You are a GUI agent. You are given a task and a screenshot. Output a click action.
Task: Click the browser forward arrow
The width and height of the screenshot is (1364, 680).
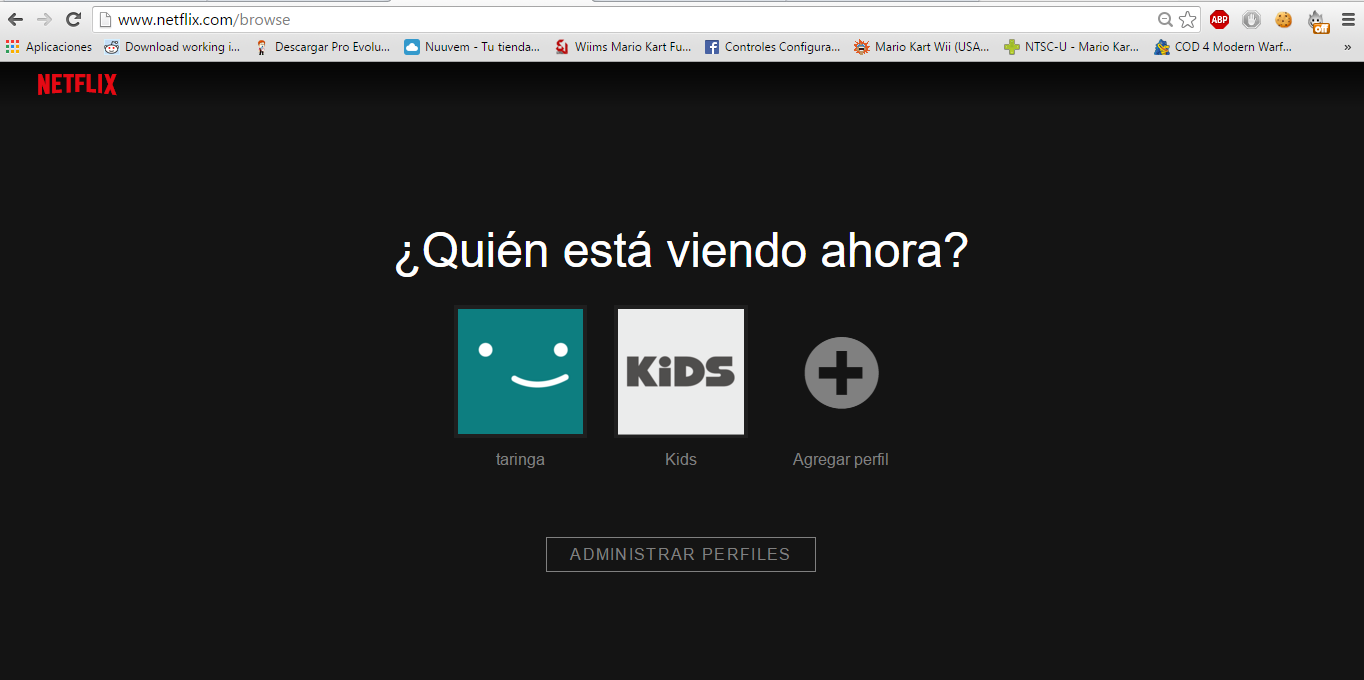(x=44, y=19)
